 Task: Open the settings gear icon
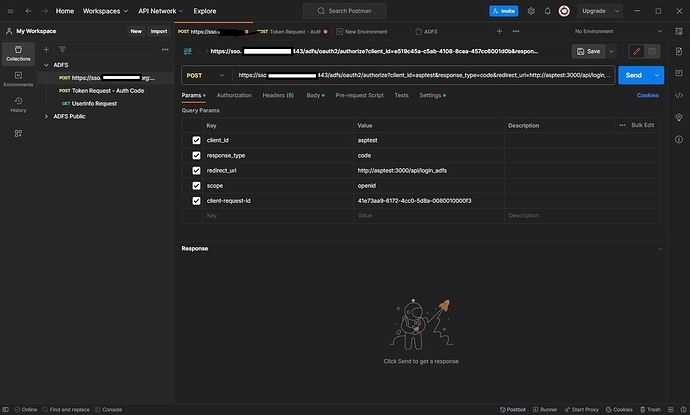click(x=531, y=11)
